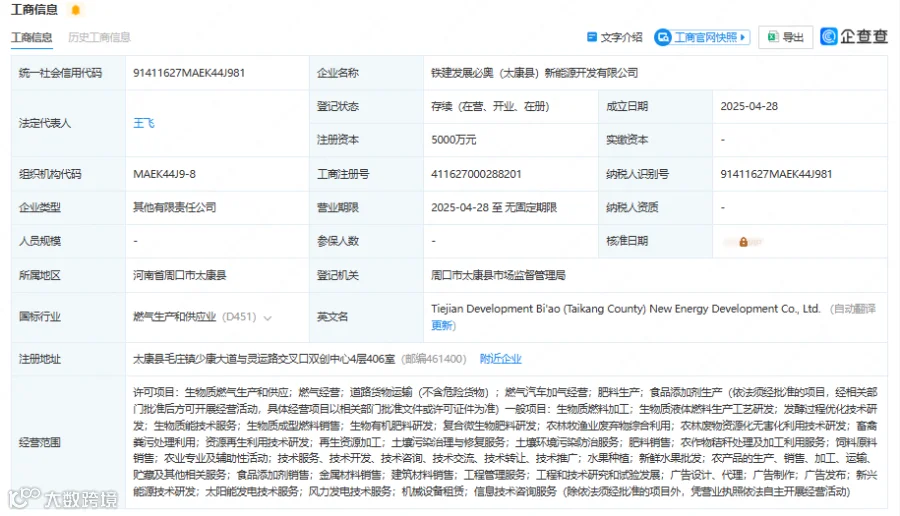This screenshot has height=516, width=900.
Task: Click the orange bell icon beside 工商信息 title
Action: 75,10
